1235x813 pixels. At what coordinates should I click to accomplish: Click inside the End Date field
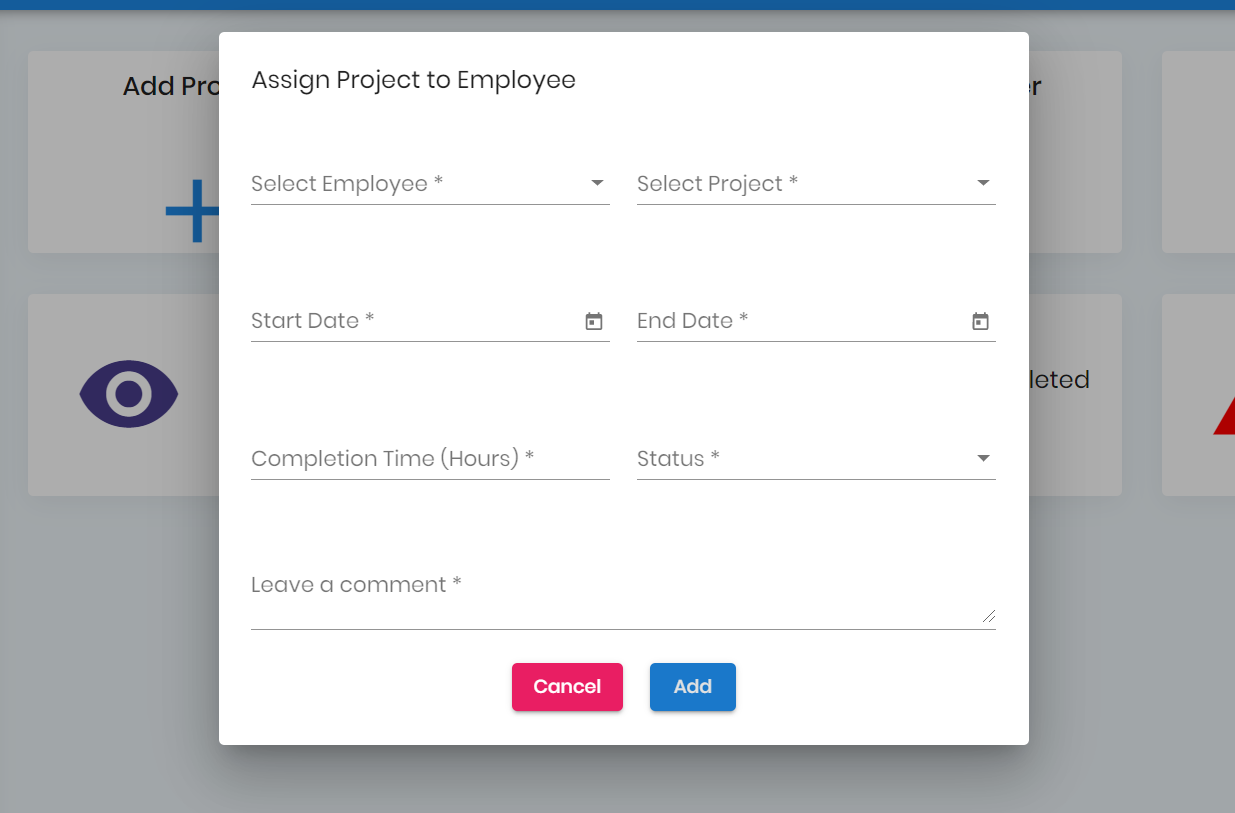tap(780, 321)
